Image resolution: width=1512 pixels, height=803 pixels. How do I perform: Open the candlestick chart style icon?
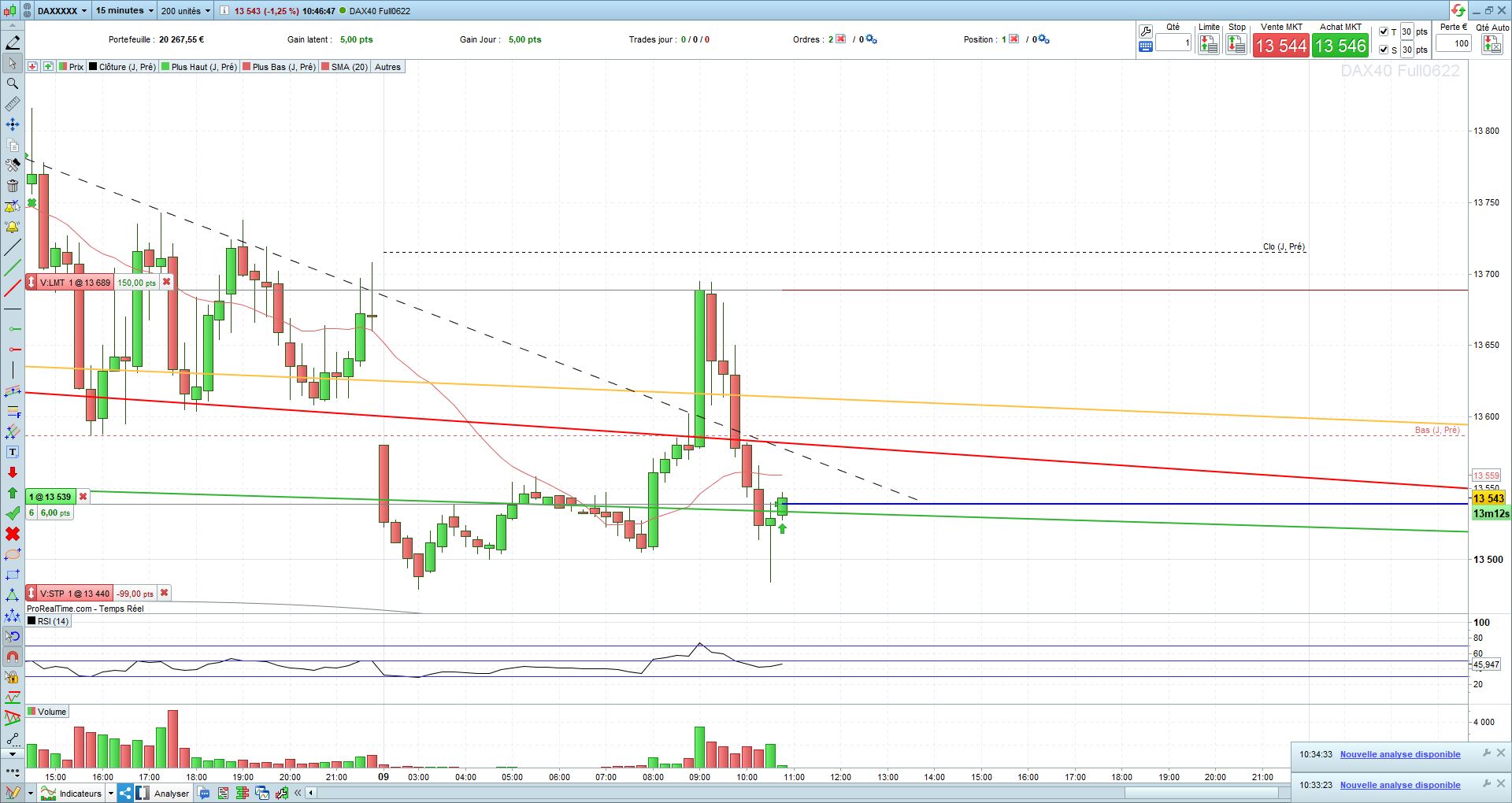coord(10,11)
